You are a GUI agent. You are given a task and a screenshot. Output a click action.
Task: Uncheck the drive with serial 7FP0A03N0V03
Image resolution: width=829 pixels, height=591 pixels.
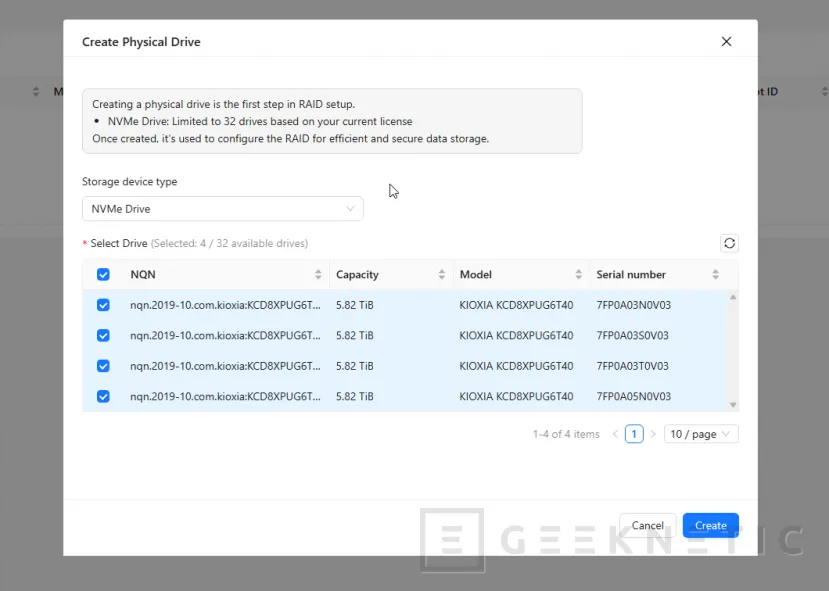click(x=103, y=305)
